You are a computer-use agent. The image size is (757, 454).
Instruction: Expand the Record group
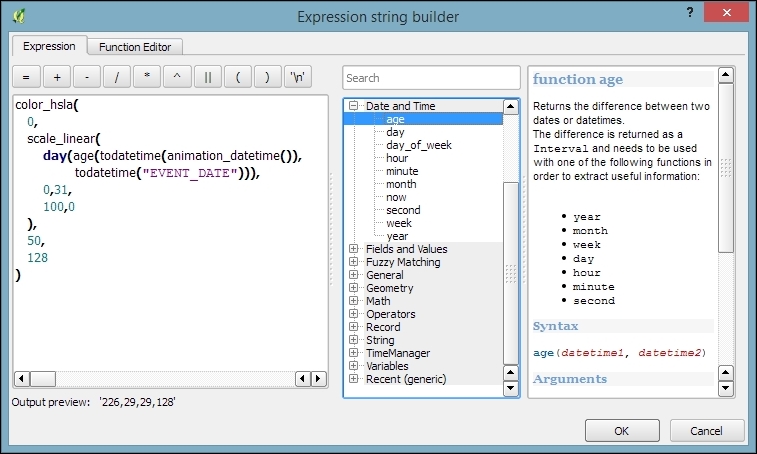(x=354, y=326)
